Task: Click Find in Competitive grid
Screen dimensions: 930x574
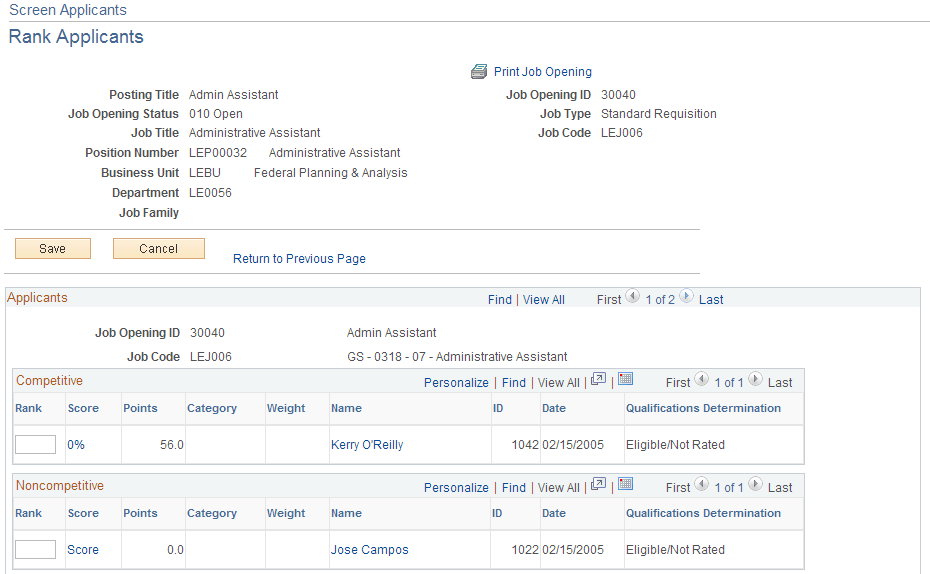Action: coord(514,382)
